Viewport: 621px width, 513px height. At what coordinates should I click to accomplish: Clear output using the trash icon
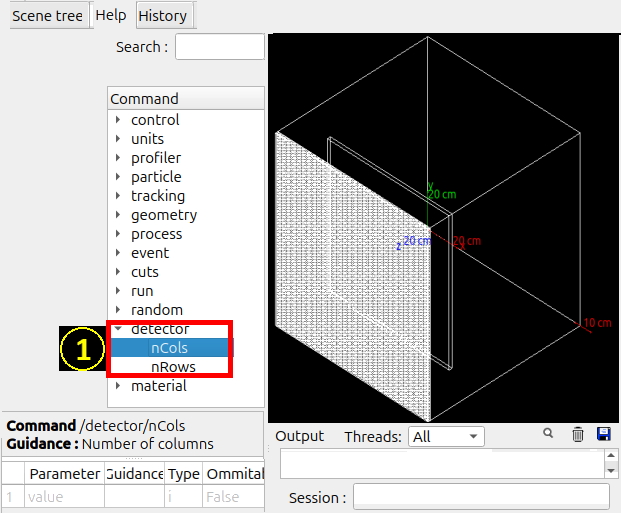577,434
